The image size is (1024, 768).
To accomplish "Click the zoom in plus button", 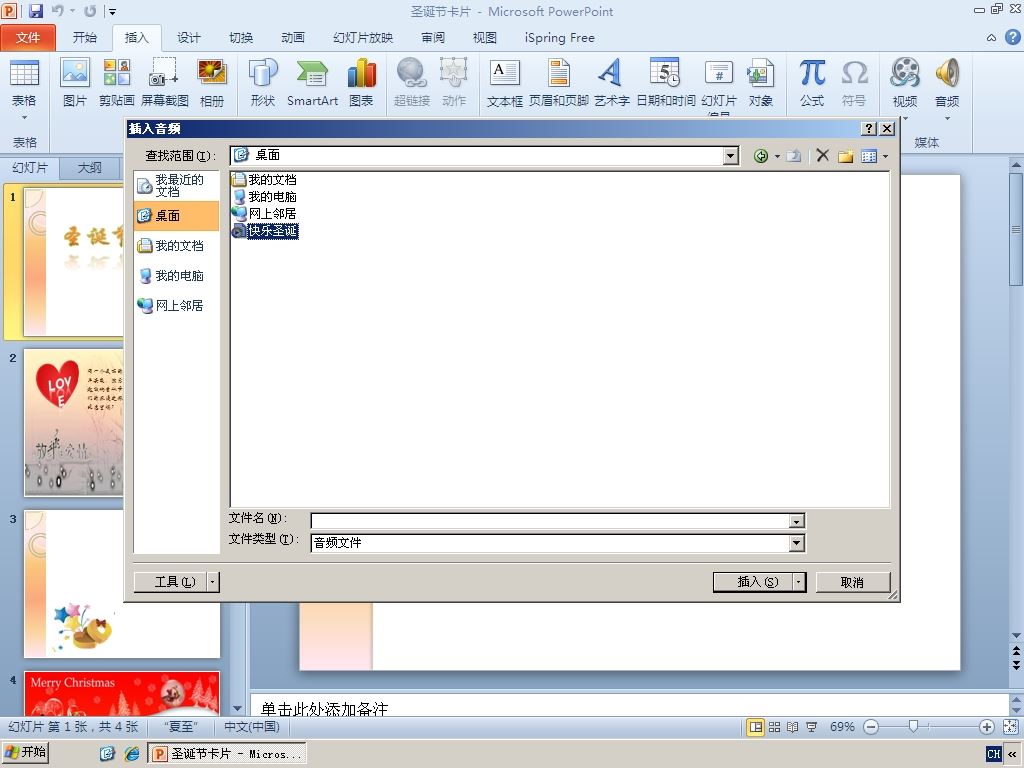I will click(x=987, y=727).
